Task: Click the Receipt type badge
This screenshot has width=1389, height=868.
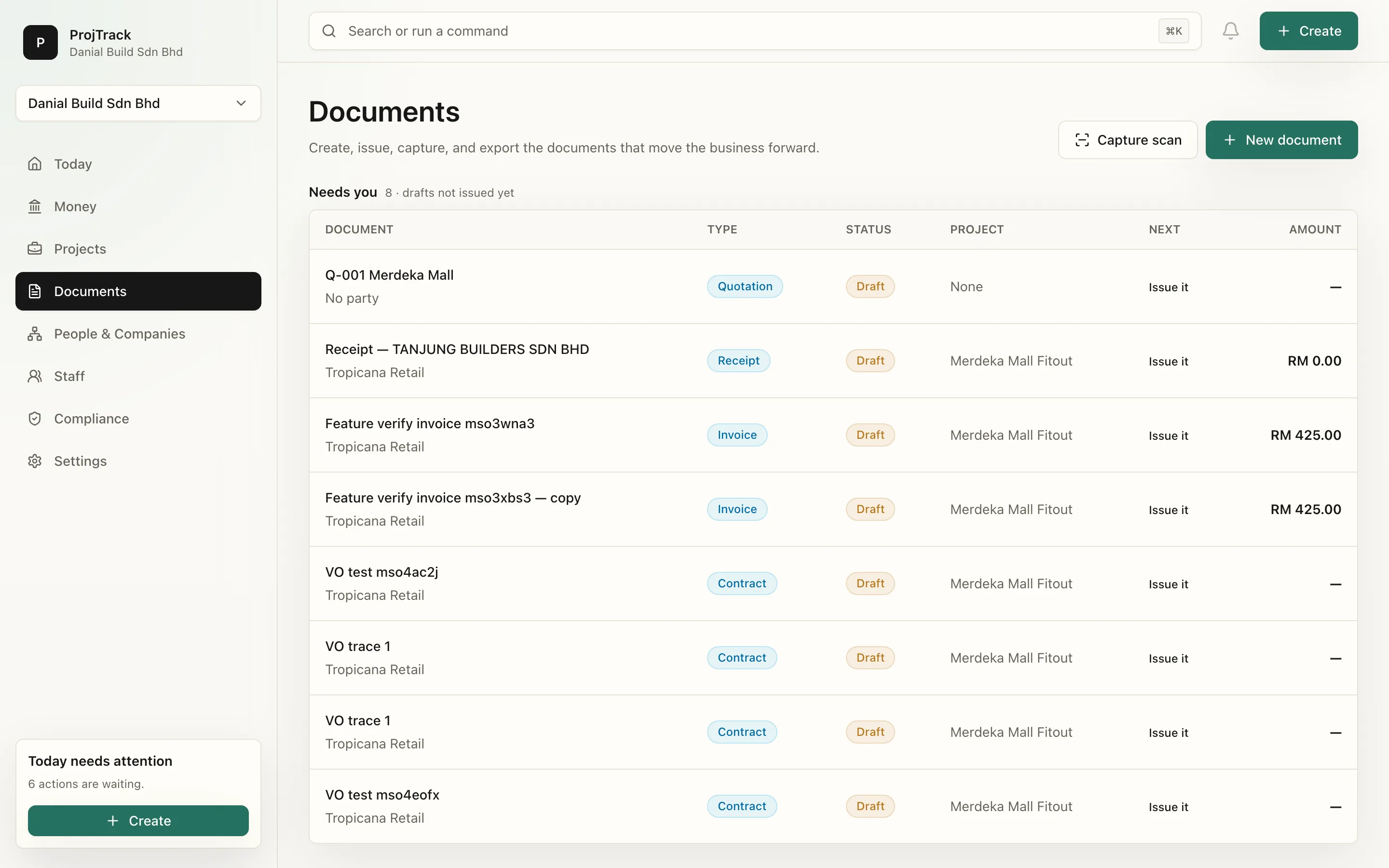Action: click(738, 361)
